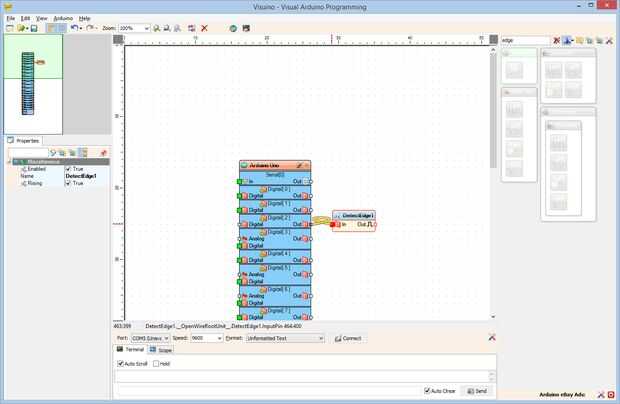Toggle the Rising property checkbox

coord(68,183)
